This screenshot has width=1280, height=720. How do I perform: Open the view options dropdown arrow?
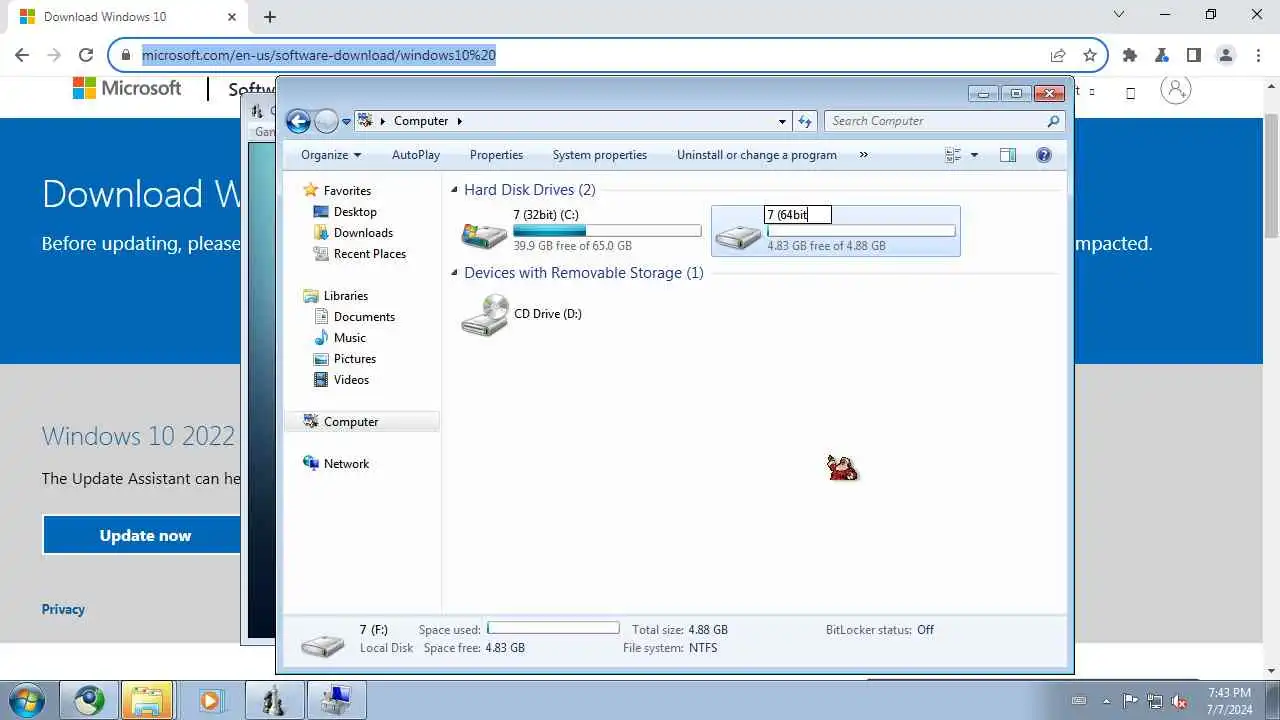click(x=974, y=155)
